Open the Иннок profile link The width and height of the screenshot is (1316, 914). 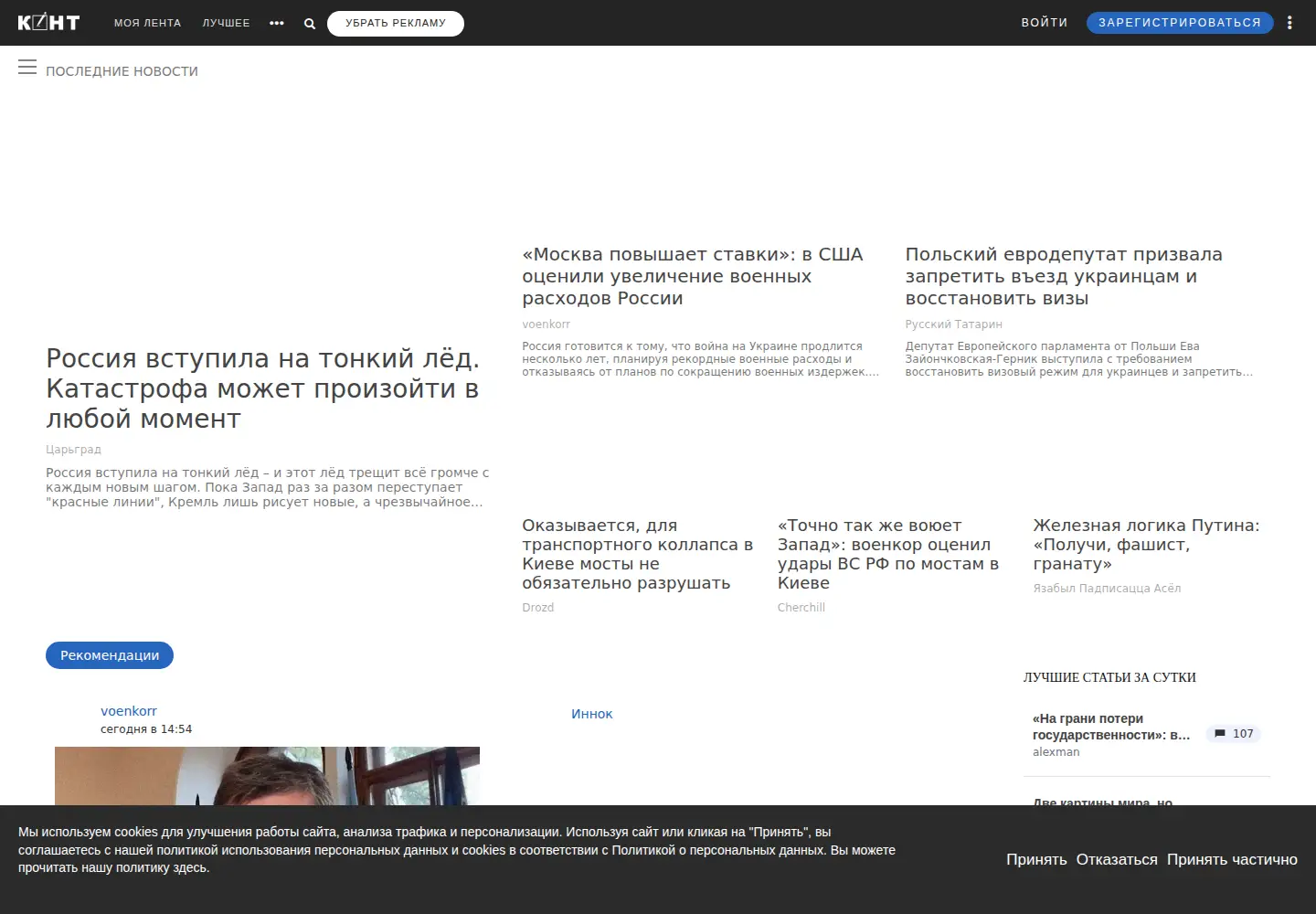592,714
